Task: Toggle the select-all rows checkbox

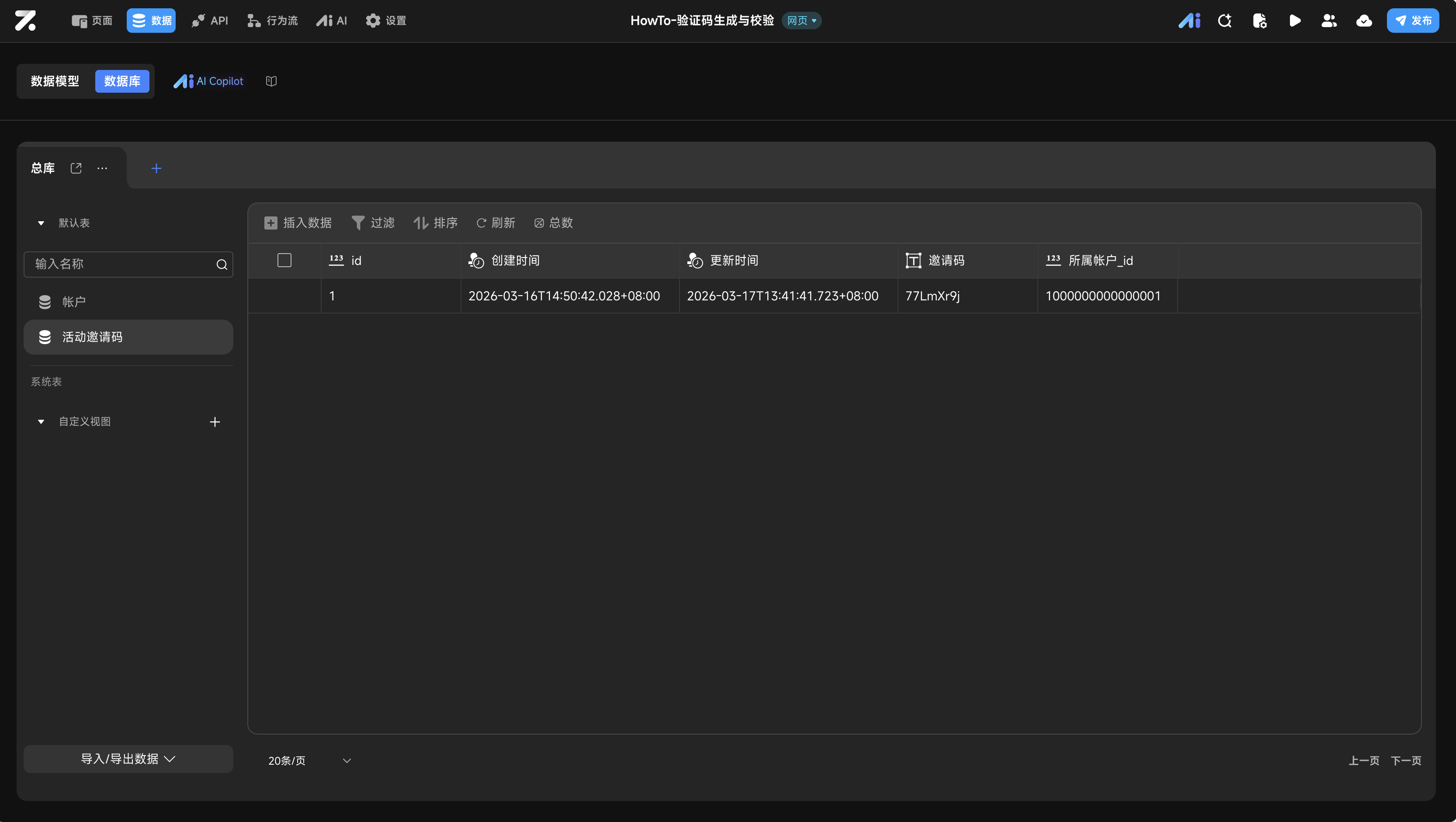Action: (x=284, y=260)
